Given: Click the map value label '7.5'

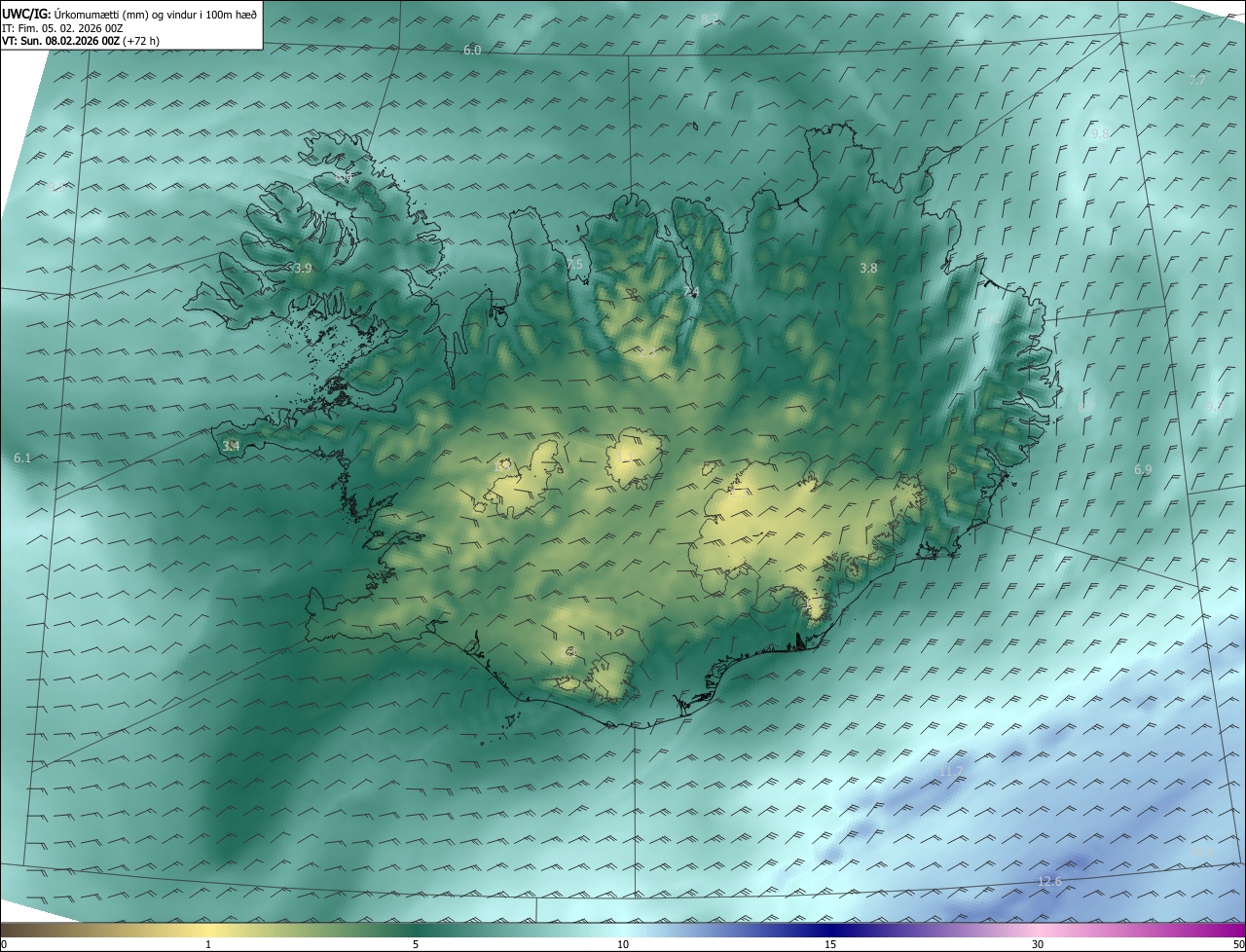Looking at the screenshot, I should pos(574,265).
